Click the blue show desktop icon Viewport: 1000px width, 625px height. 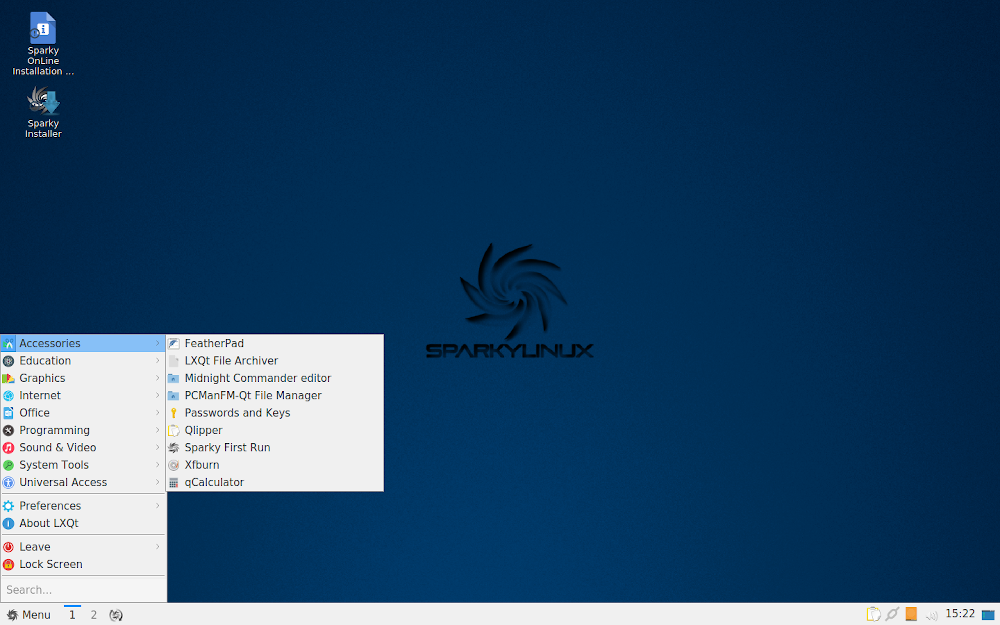[989, 615]
